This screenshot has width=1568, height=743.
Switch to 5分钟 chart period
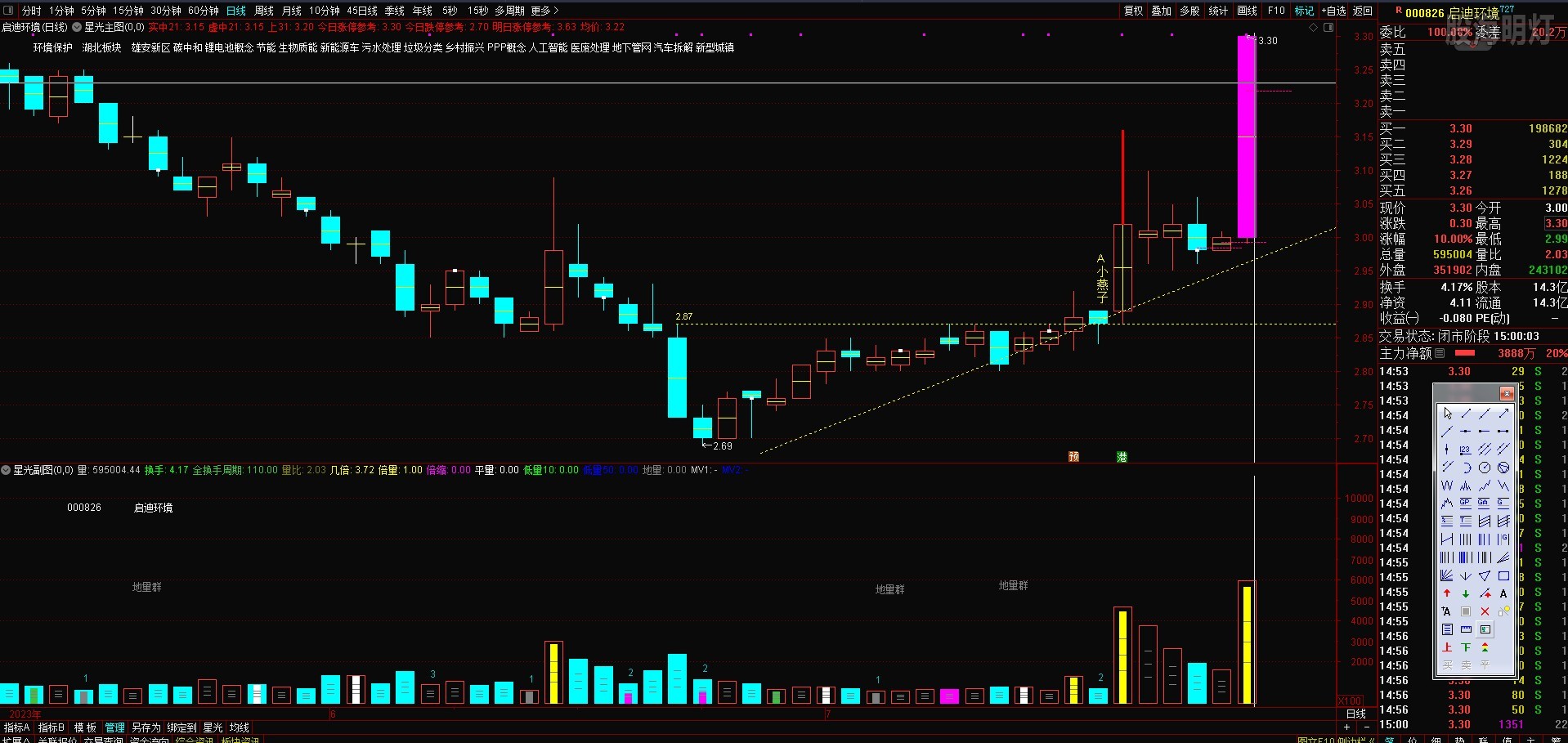click(x=93, y=11)
